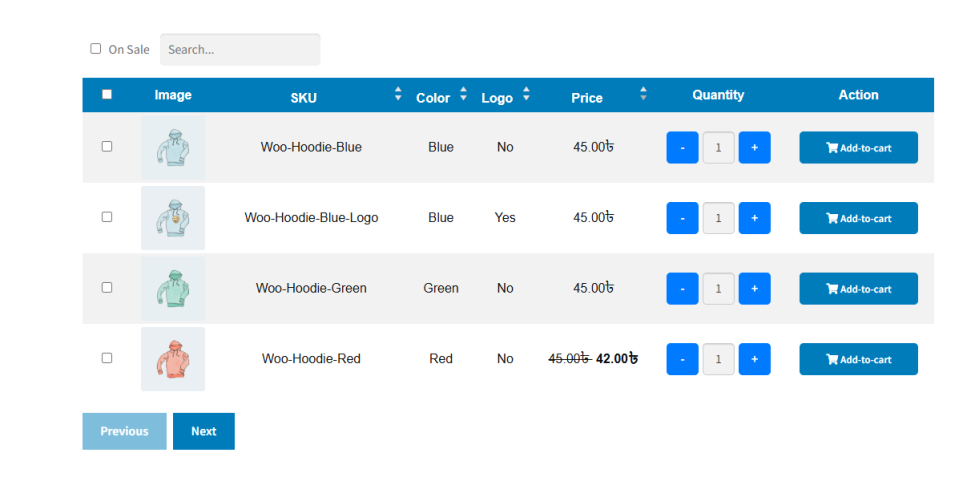Go to the Next page
This screenshot has width=979, height=477.
point(204,431)
